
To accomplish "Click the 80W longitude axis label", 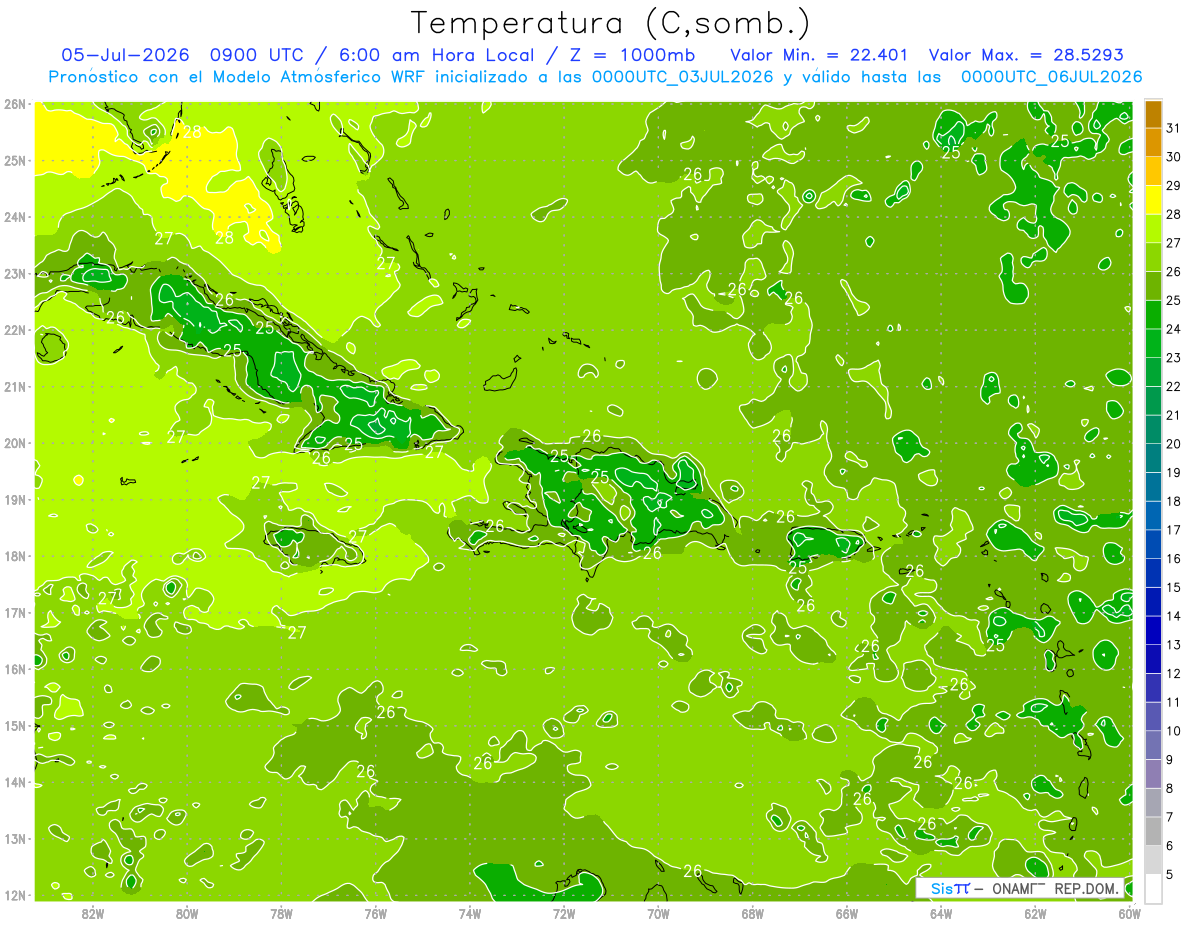I will click(x=187, y=913).
